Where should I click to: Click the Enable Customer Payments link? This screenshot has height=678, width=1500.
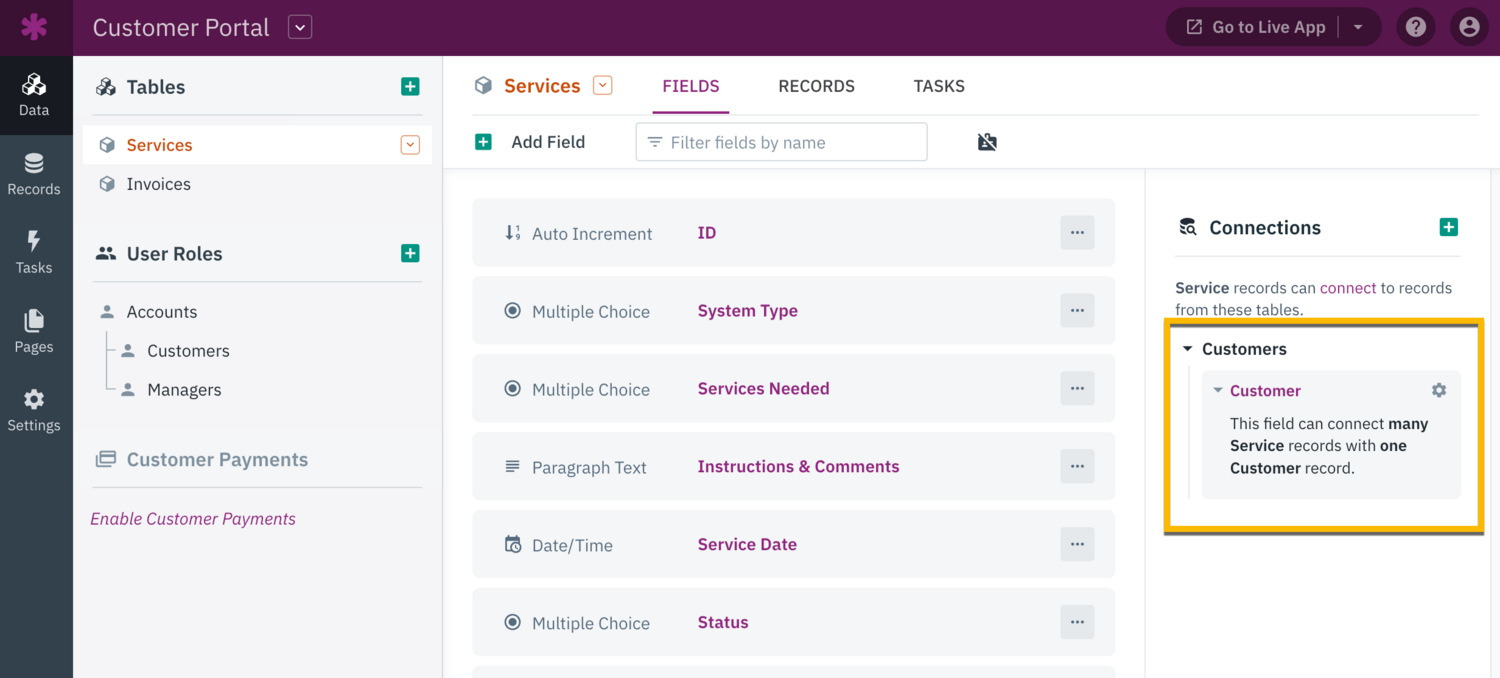coord(193,519)
